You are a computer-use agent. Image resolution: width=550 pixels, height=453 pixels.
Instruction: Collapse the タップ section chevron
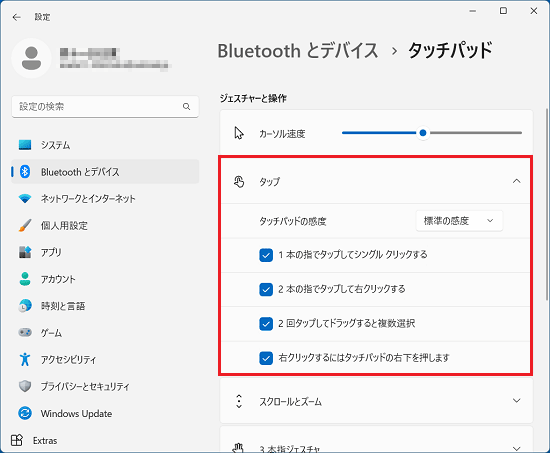click(516, 181)
